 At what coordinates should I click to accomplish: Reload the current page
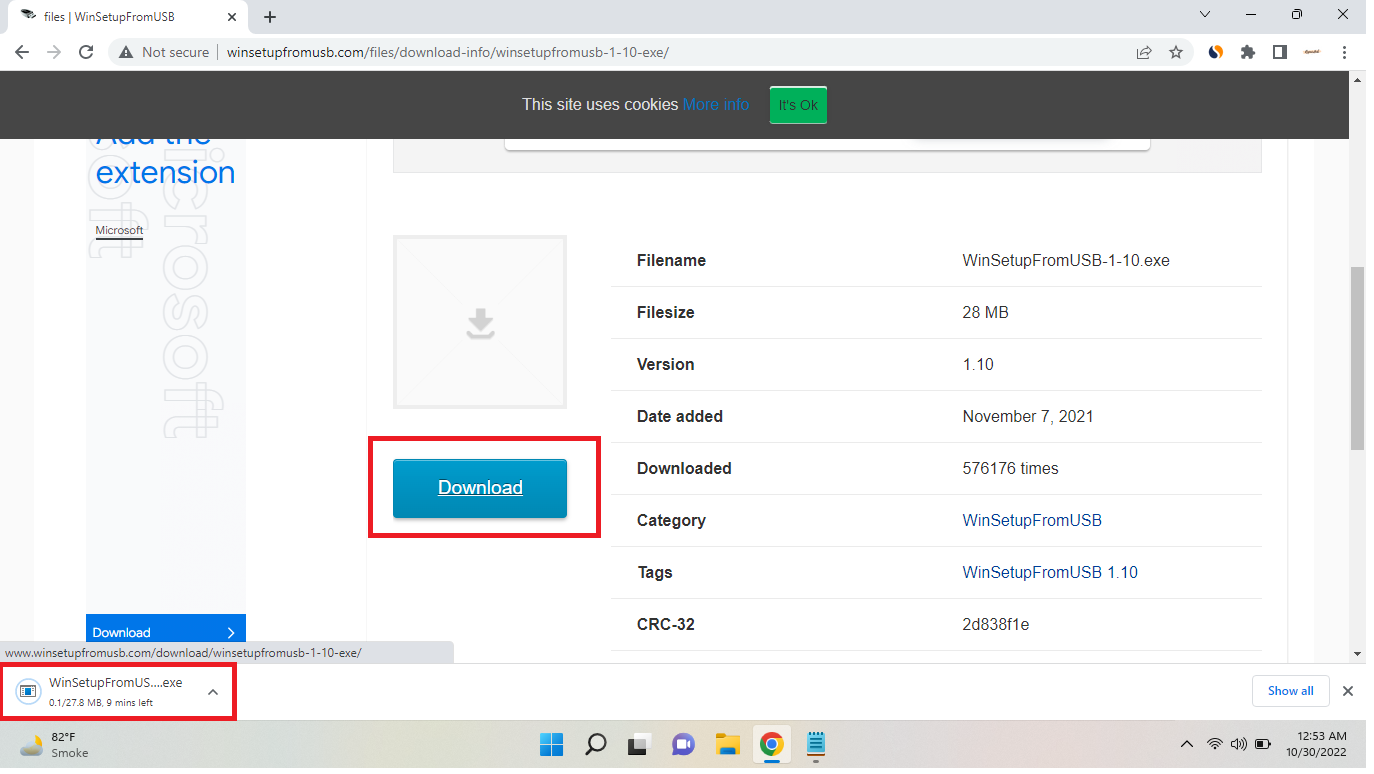click(86, 52)
